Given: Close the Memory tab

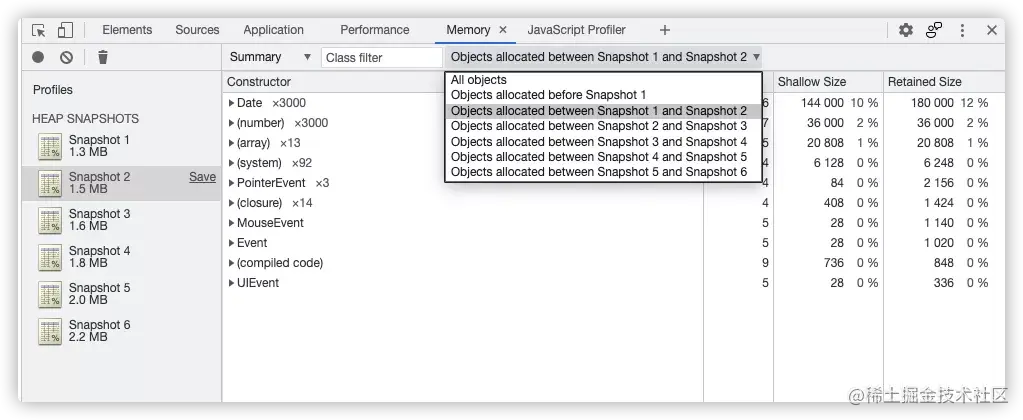Looking at the screenshot, I should pos(503,30).
